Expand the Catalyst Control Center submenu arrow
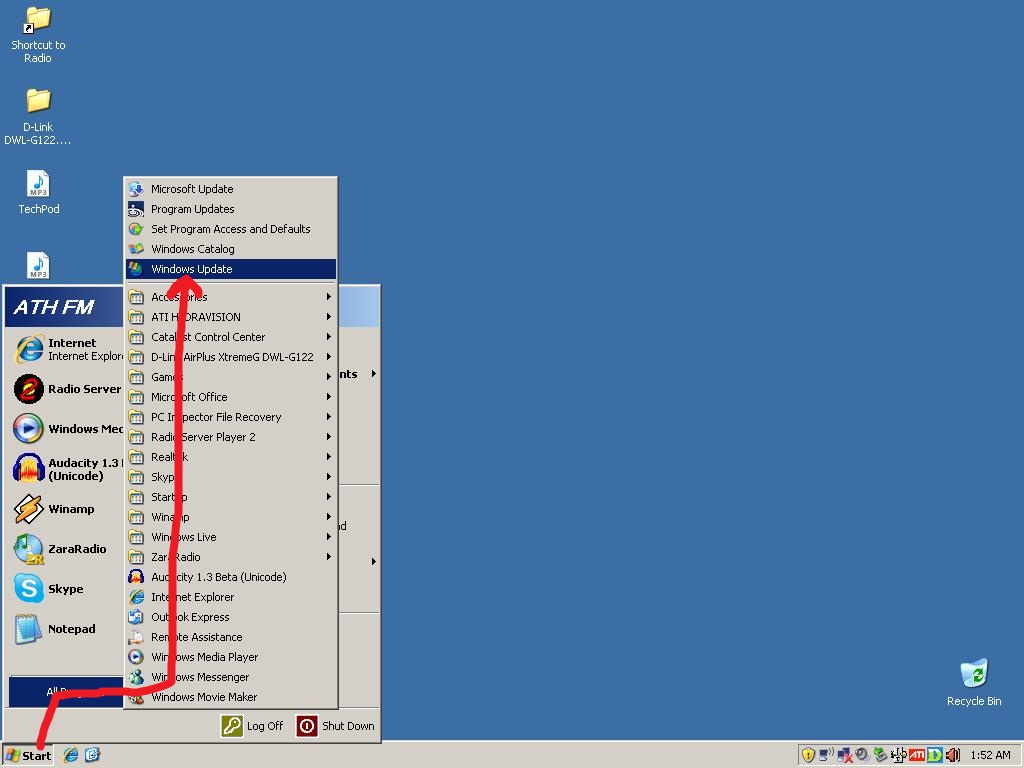 pos(328,337)
